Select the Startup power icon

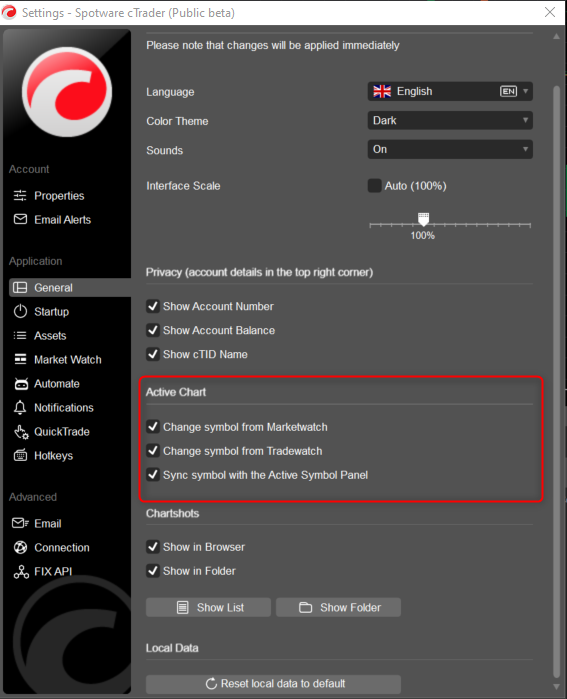click(x=20, y=311)
